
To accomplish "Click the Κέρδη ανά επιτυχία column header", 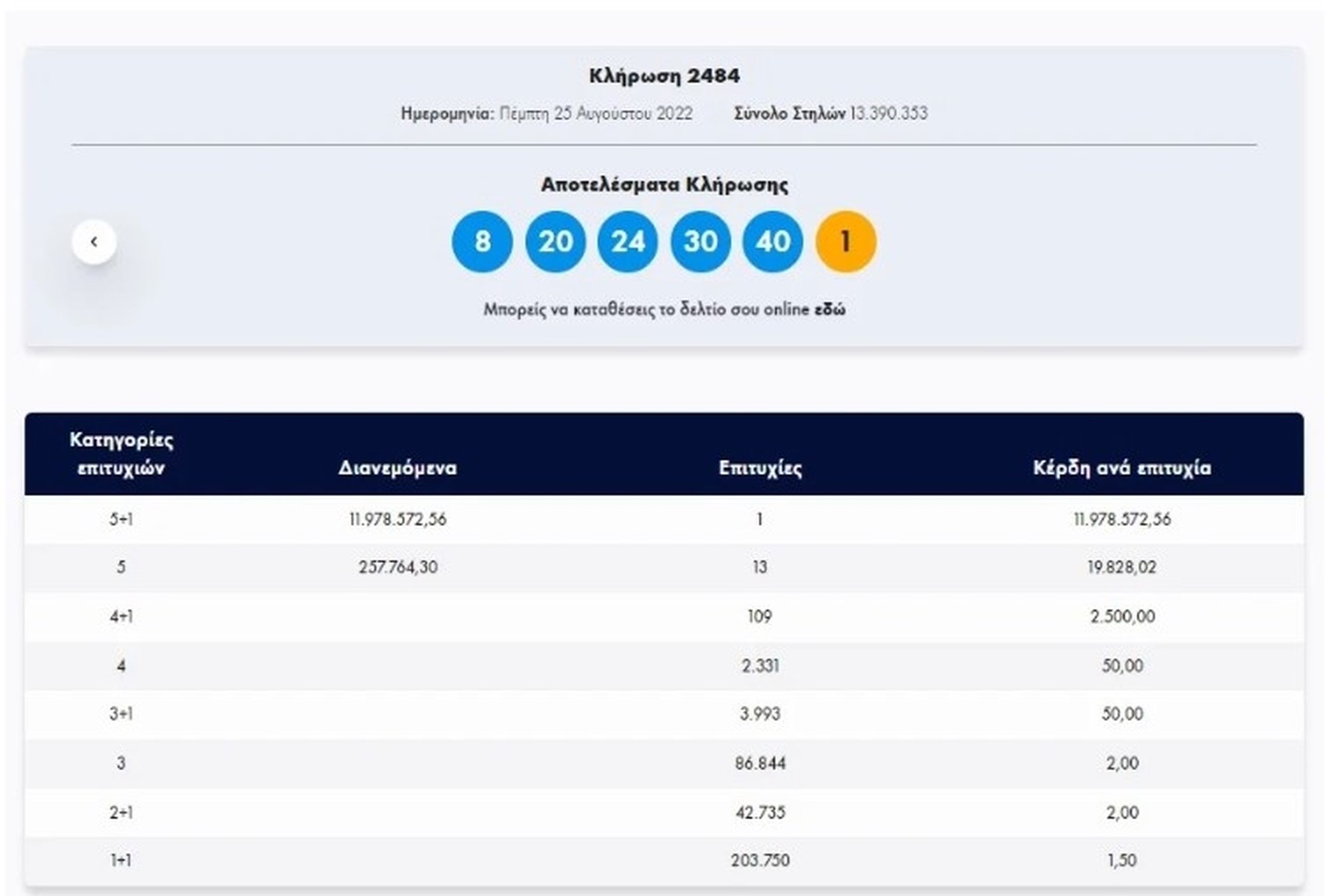I will (x=1122, y=468).
